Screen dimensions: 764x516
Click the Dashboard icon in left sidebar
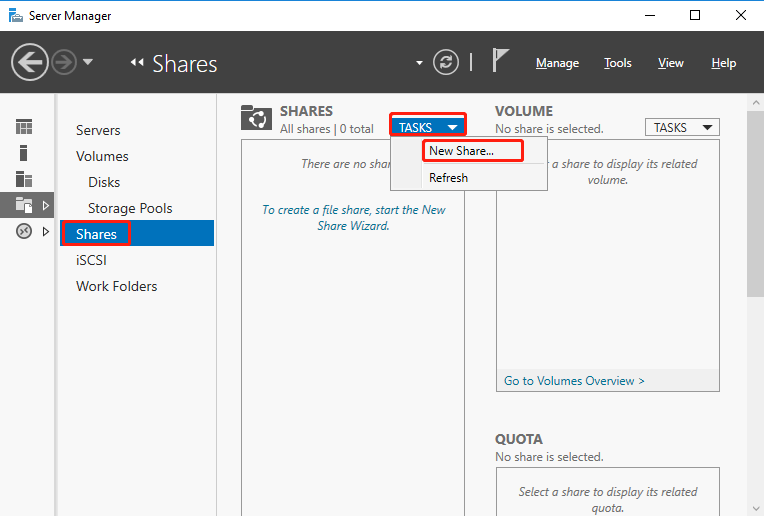(24, 127)
